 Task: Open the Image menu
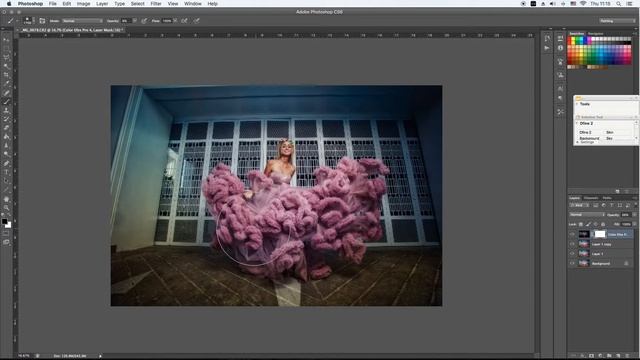(x=83, y=4)
